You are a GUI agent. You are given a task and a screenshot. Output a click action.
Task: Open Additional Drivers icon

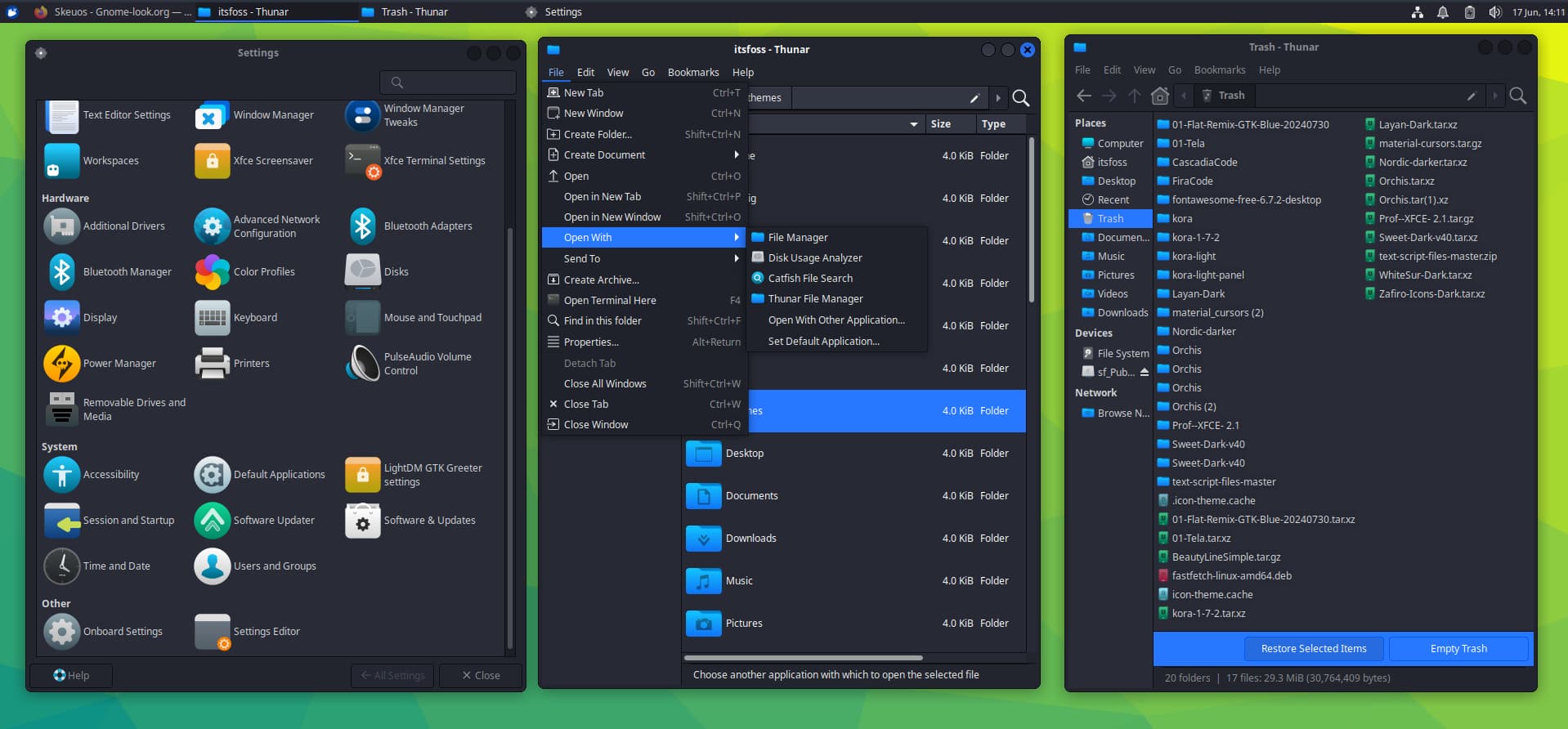pos(61,226)
